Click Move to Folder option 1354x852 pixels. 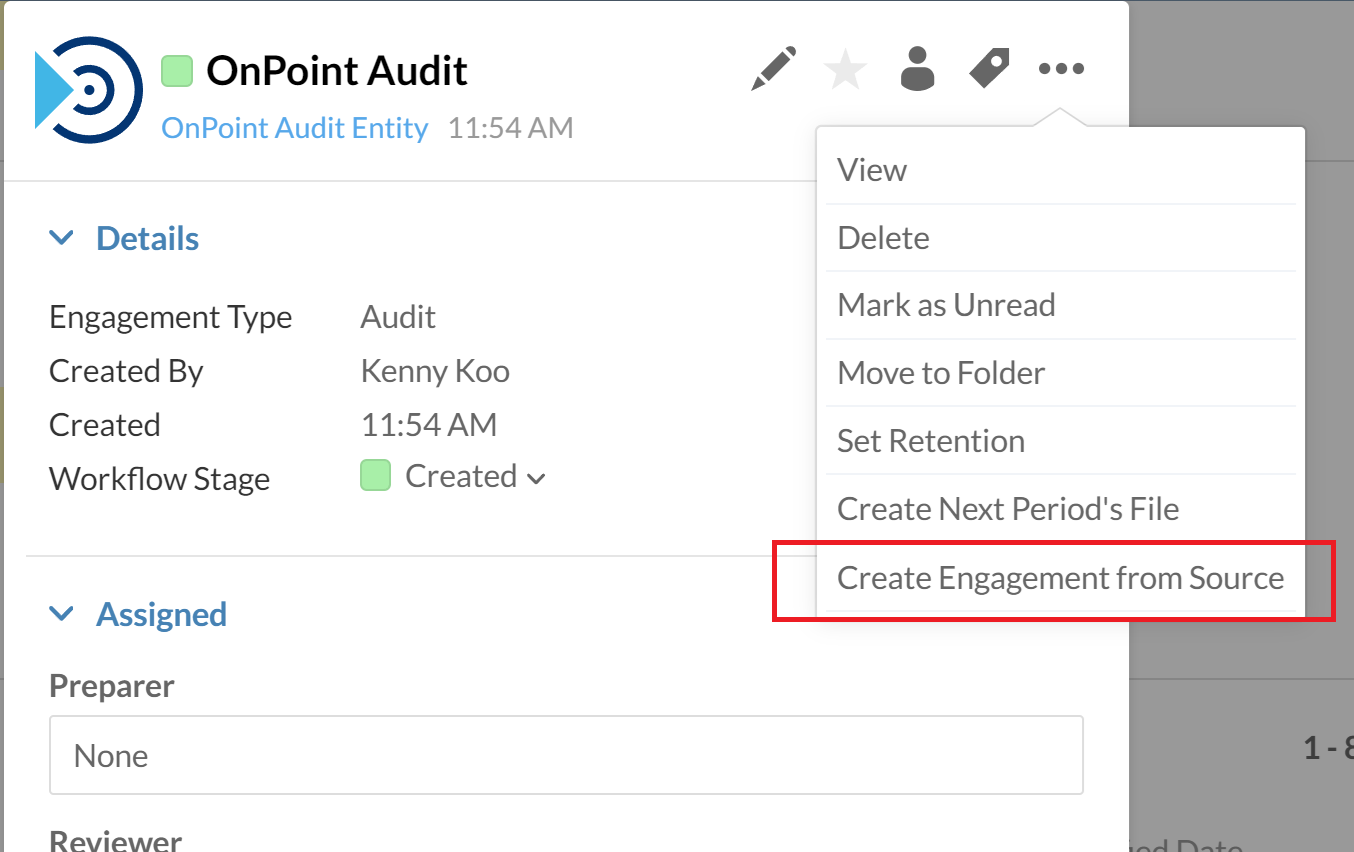(x=941, y=372)
